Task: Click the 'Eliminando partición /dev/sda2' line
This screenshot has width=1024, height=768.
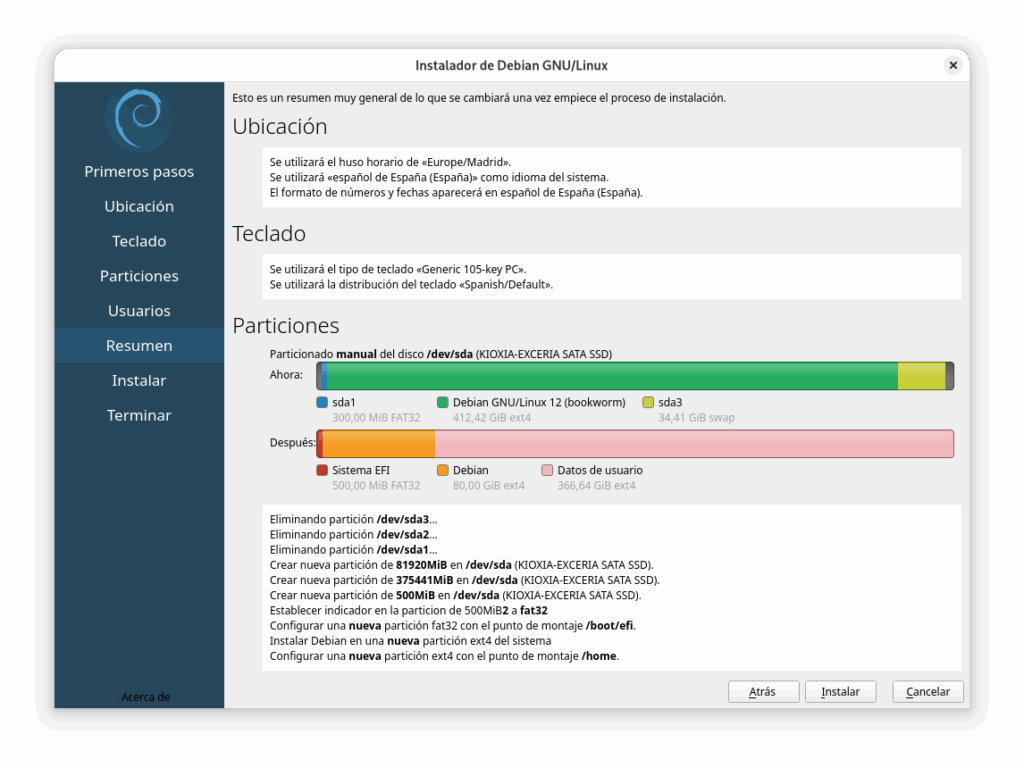Action: [x=353, y=534]
